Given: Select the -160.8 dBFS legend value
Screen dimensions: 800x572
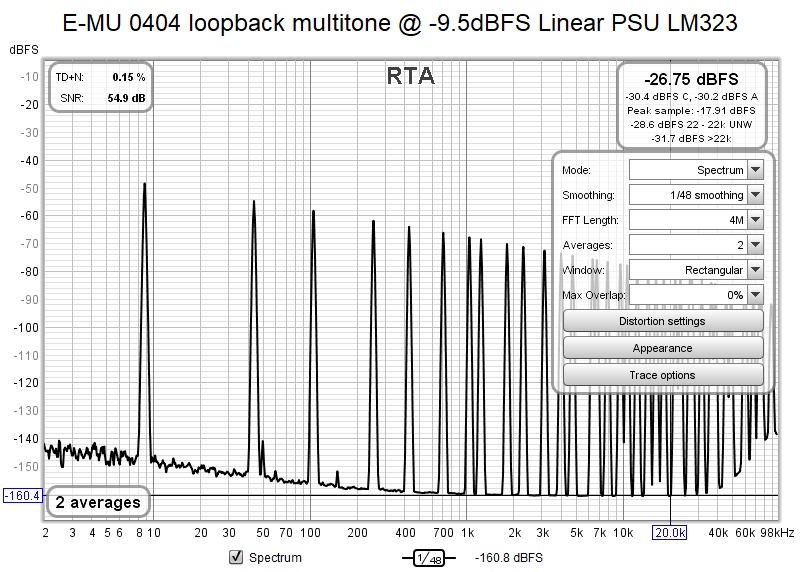Looking at the screenshot, I should click(x=509, y=558).
